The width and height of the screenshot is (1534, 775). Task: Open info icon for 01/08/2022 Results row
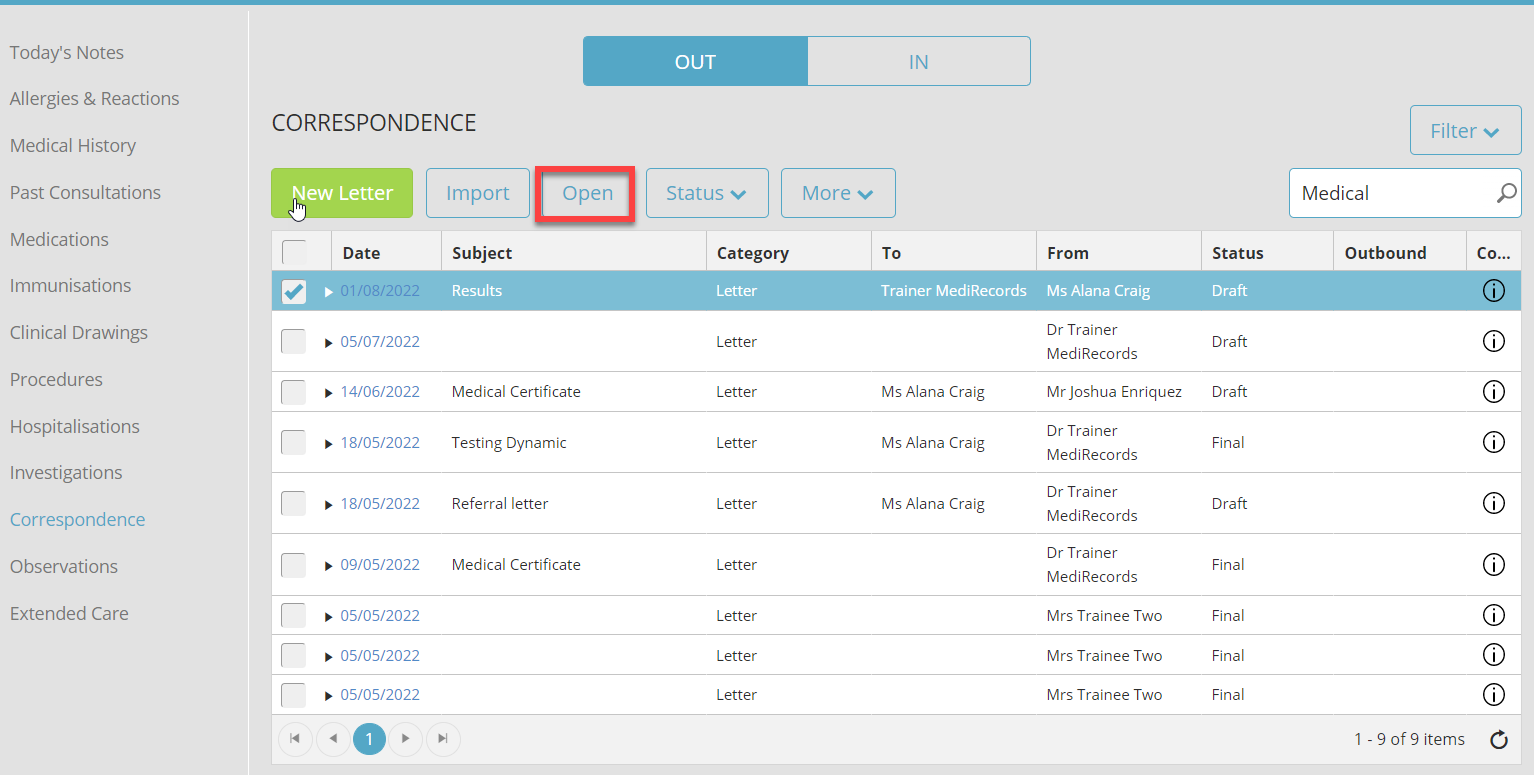coord(1493,291)
